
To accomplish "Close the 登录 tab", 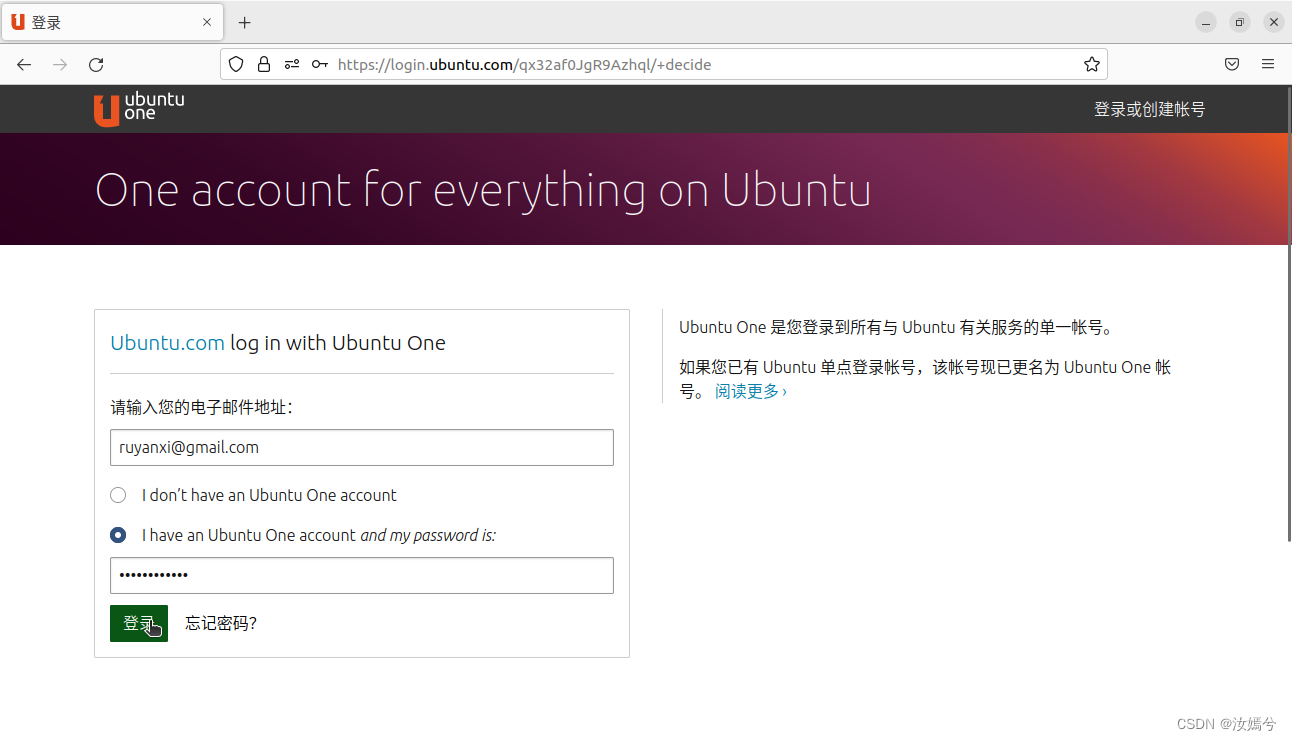I will [207, 22].
